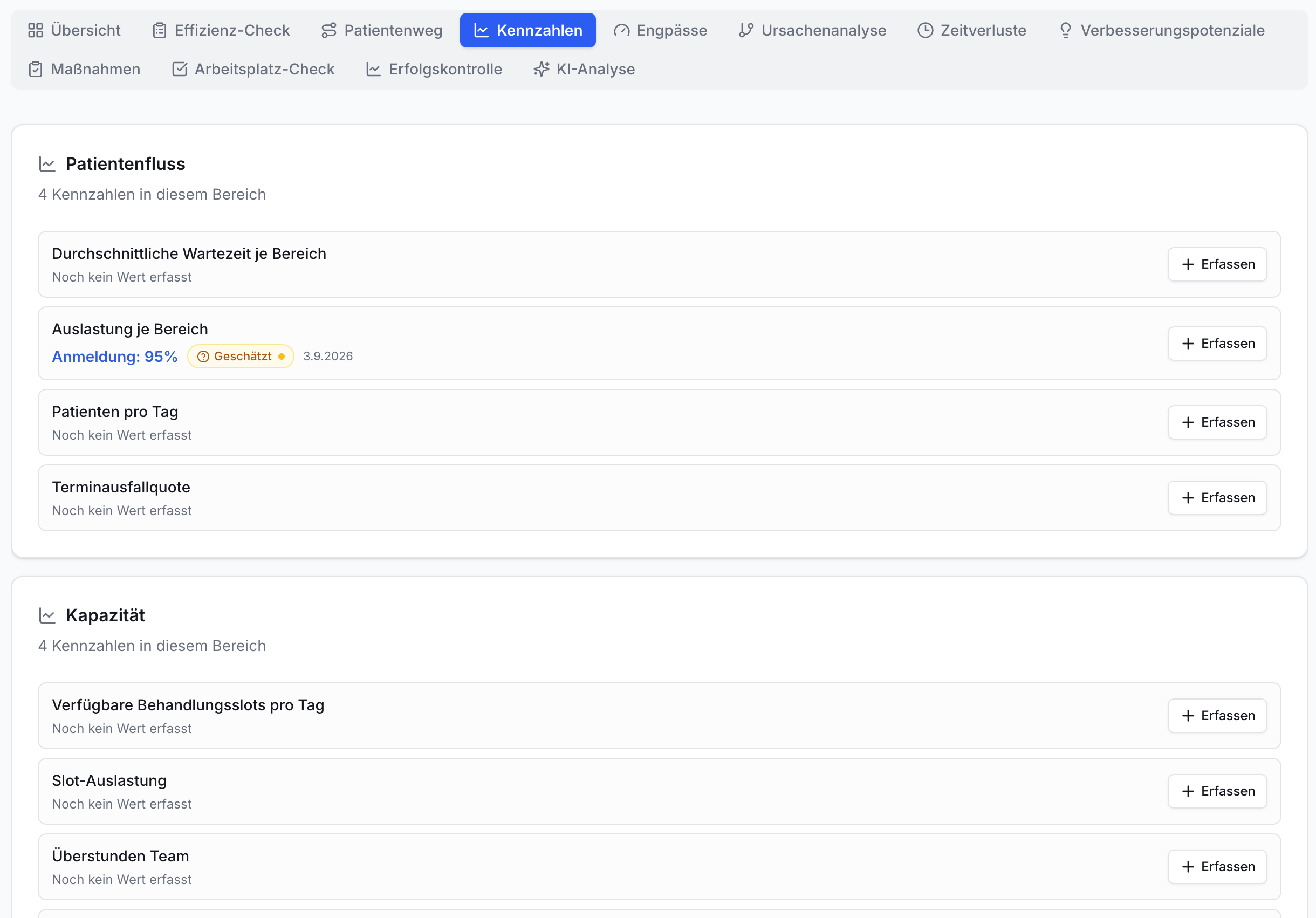Click Erfassen for Durchschnittliche Wartezeit je Bereich

tap(1217, 264)
